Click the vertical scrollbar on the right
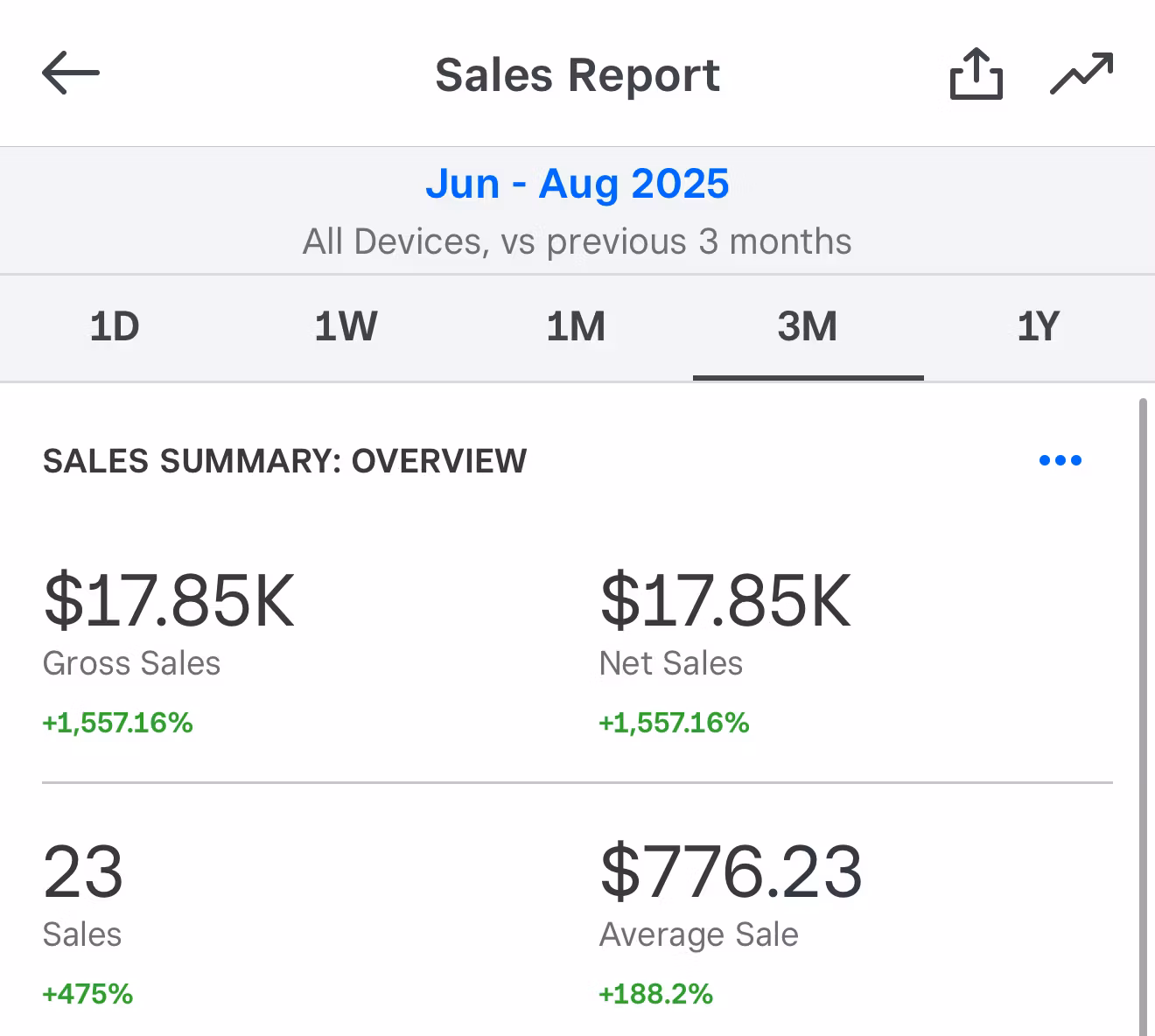 1143,700
